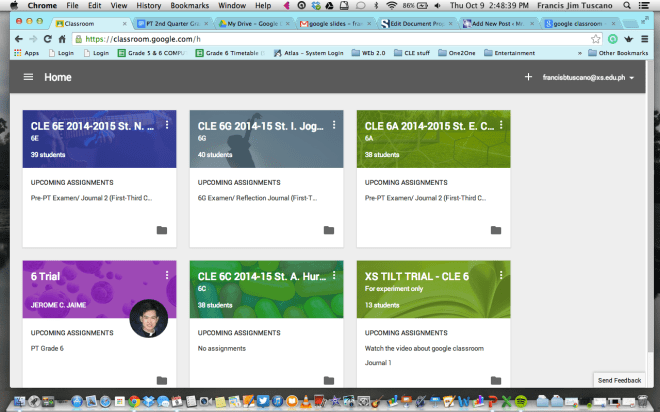Open three-dot menu on CLE 6C card
This screenshot has width=660, height=412.
point(334,274)
